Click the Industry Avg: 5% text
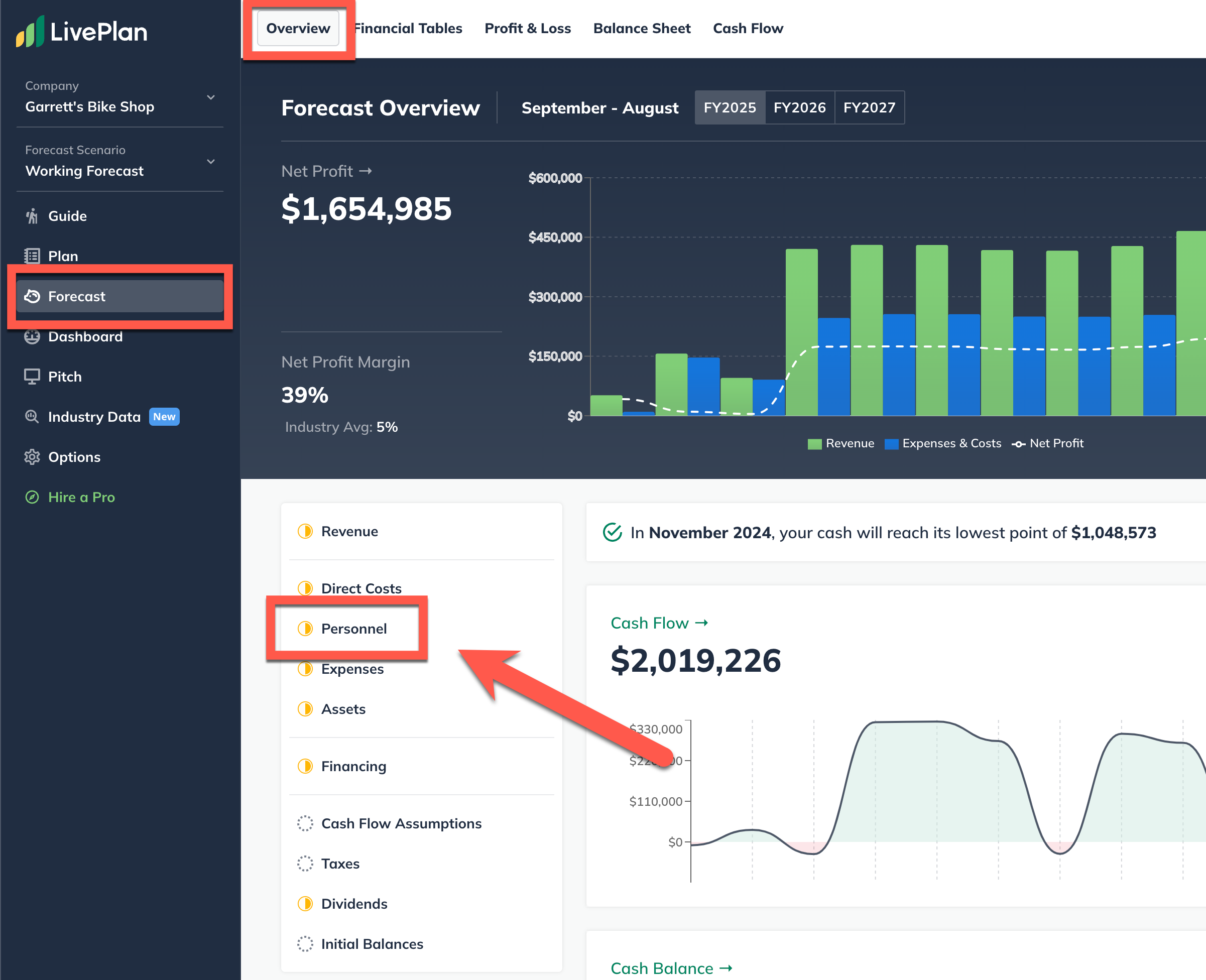This screenshot has height=980, width=1206. (x=341, y=427)
